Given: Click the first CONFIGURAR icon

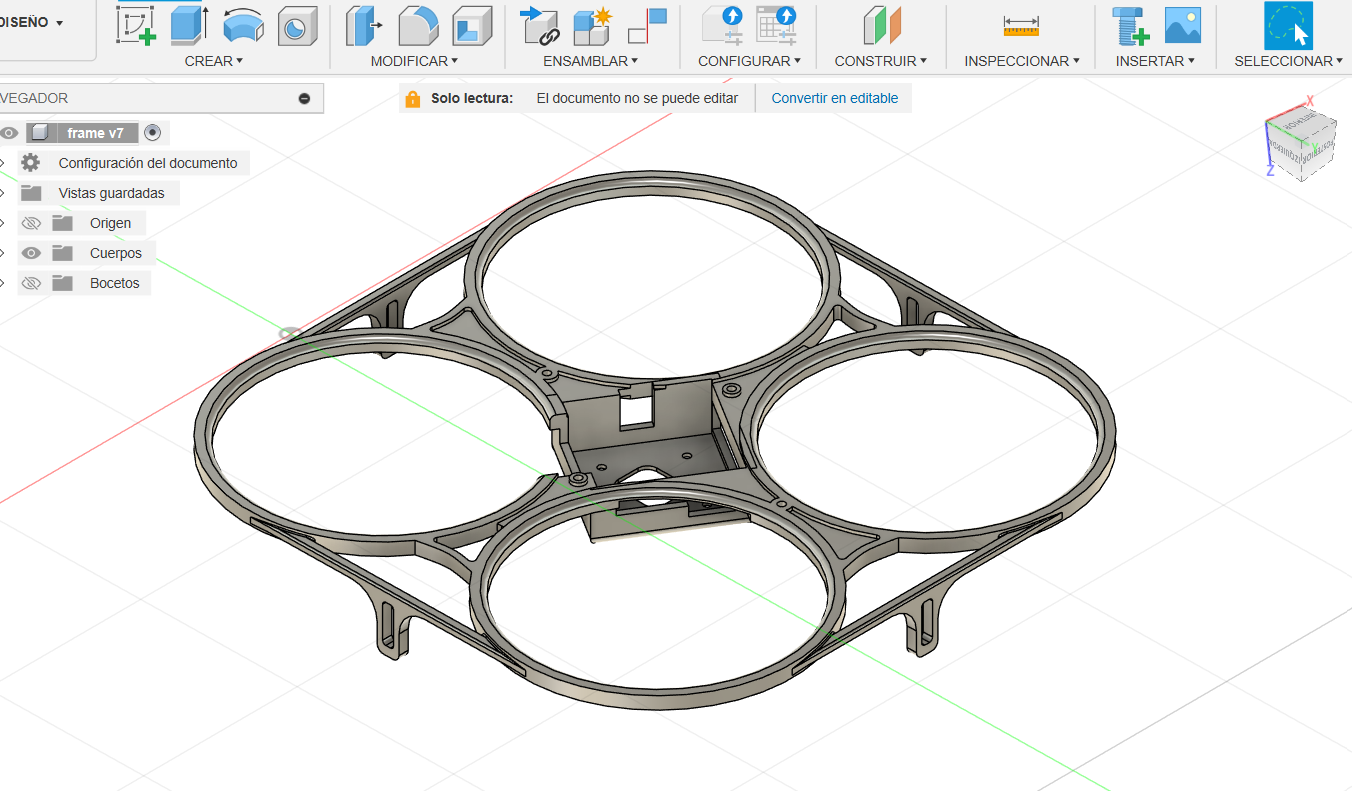Looking at the screenshot, I should [721, 25].
